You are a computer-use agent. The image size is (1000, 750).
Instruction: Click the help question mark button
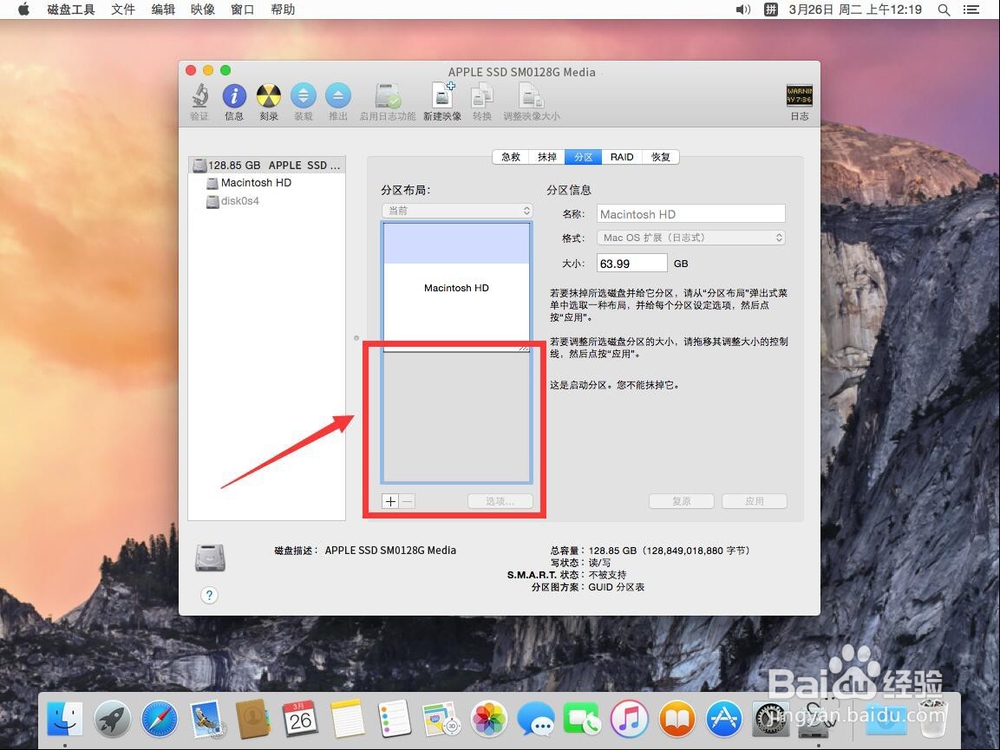click(209, 595)
